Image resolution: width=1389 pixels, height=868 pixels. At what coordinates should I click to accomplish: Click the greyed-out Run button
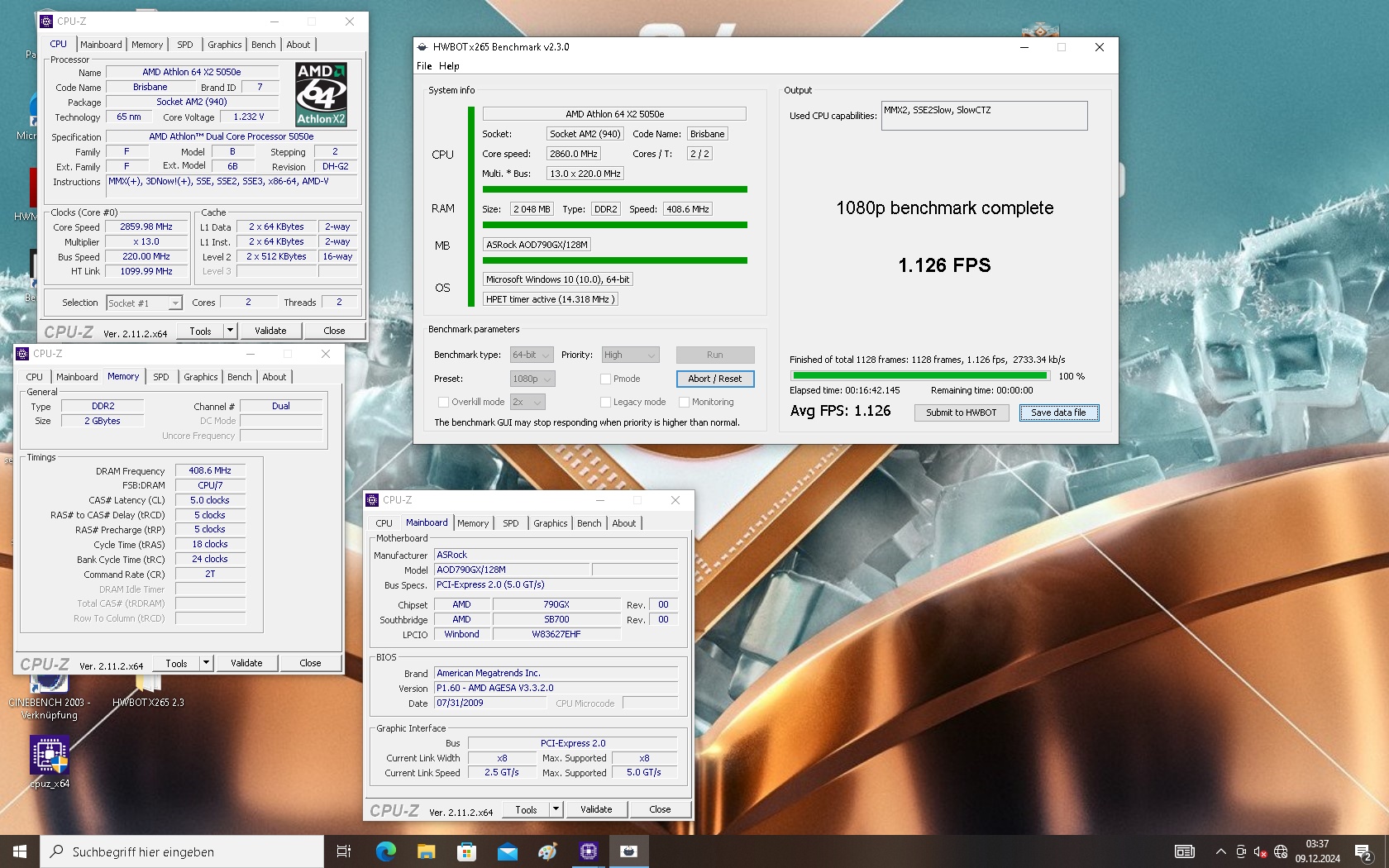(x=715, y=355)
